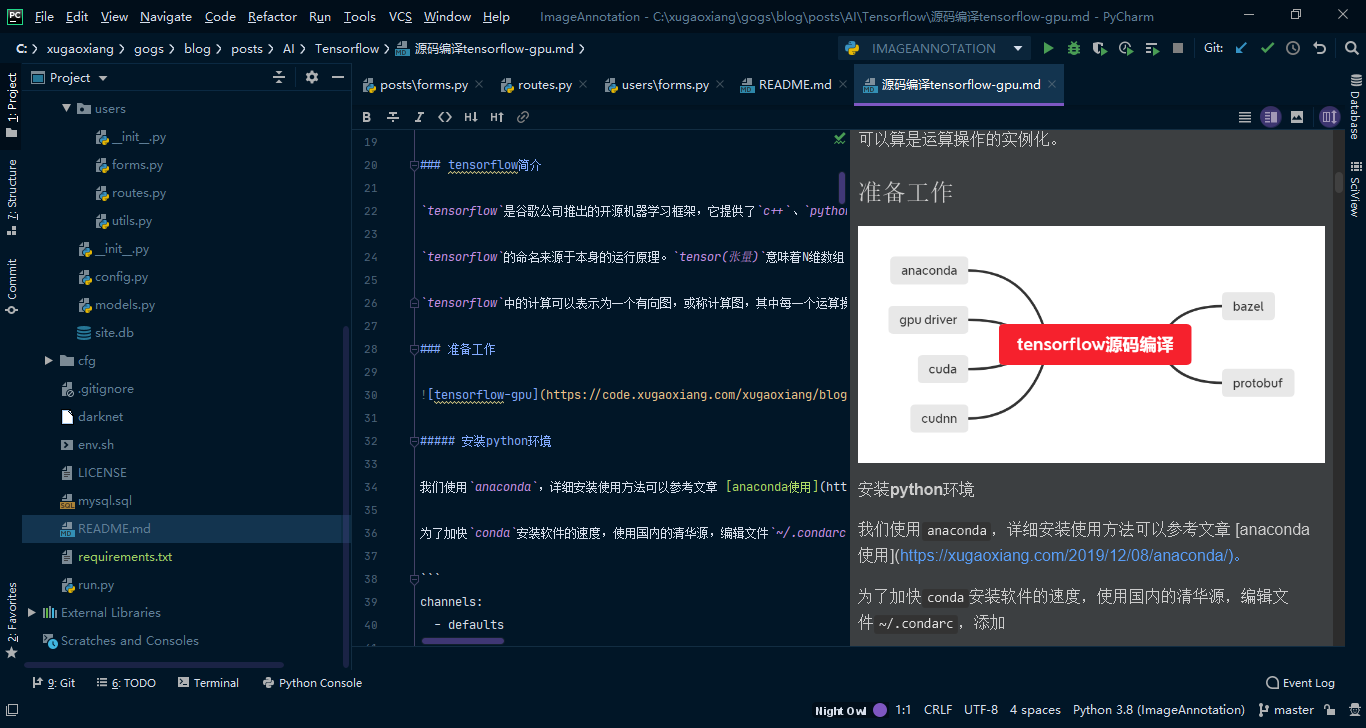
Task: Open Database side panel
Action: 1354,108
